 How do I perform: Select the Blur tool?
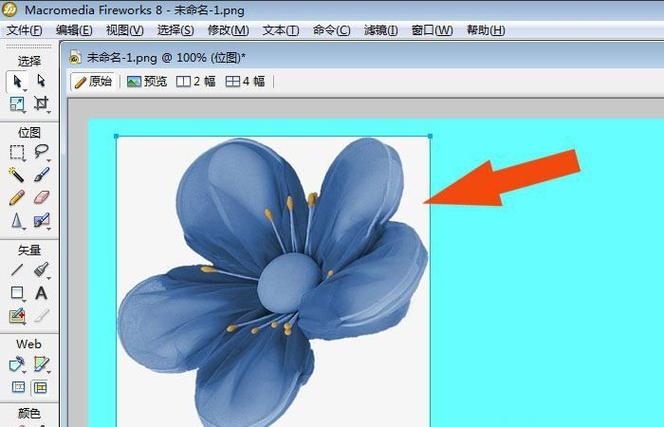point(17,221)
